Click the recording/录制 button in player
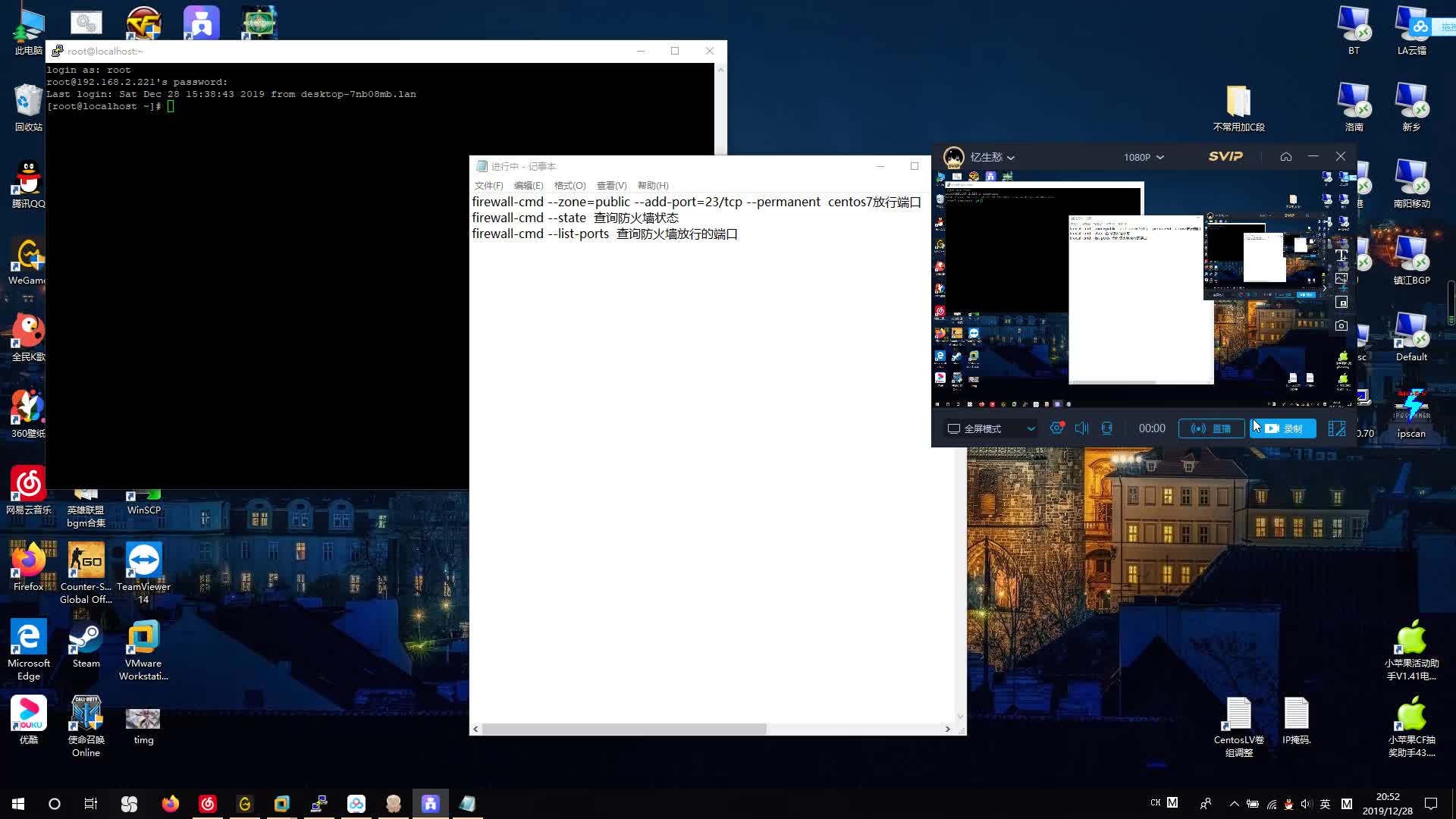 [1284, 428]
